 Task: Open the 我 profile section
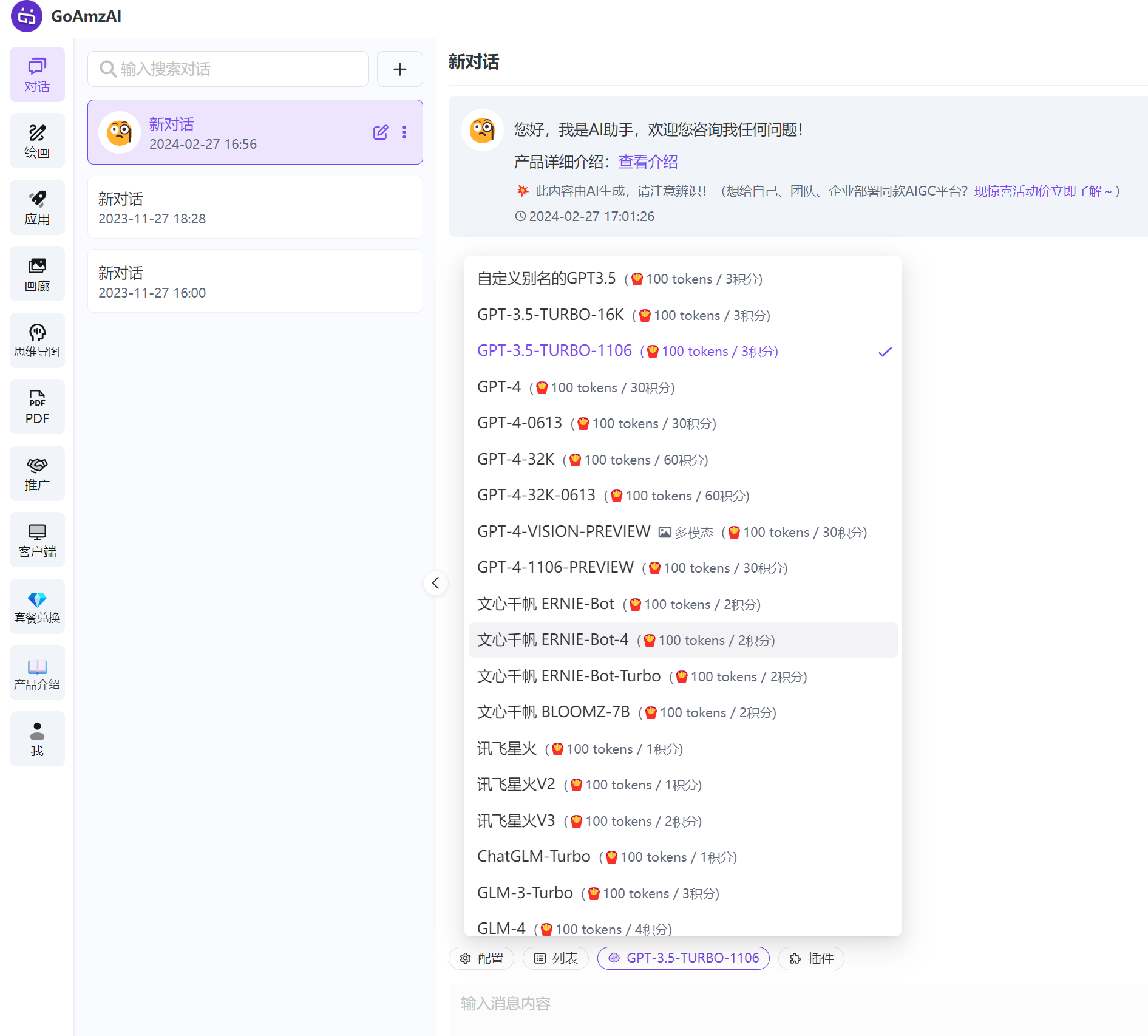(x=37, y=739)
